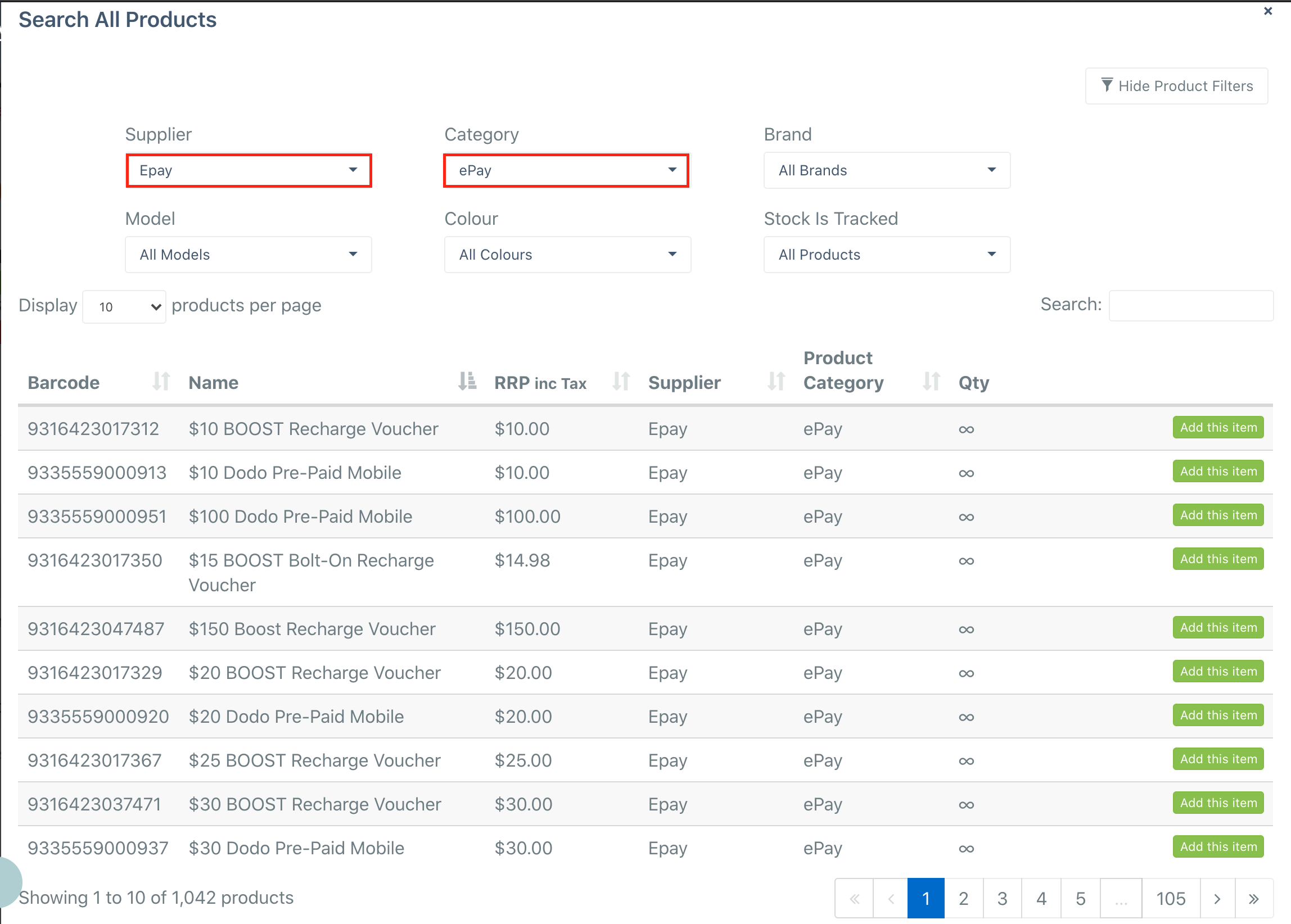
Task: Expand the All Models dropdown
Action: (248, 255)
